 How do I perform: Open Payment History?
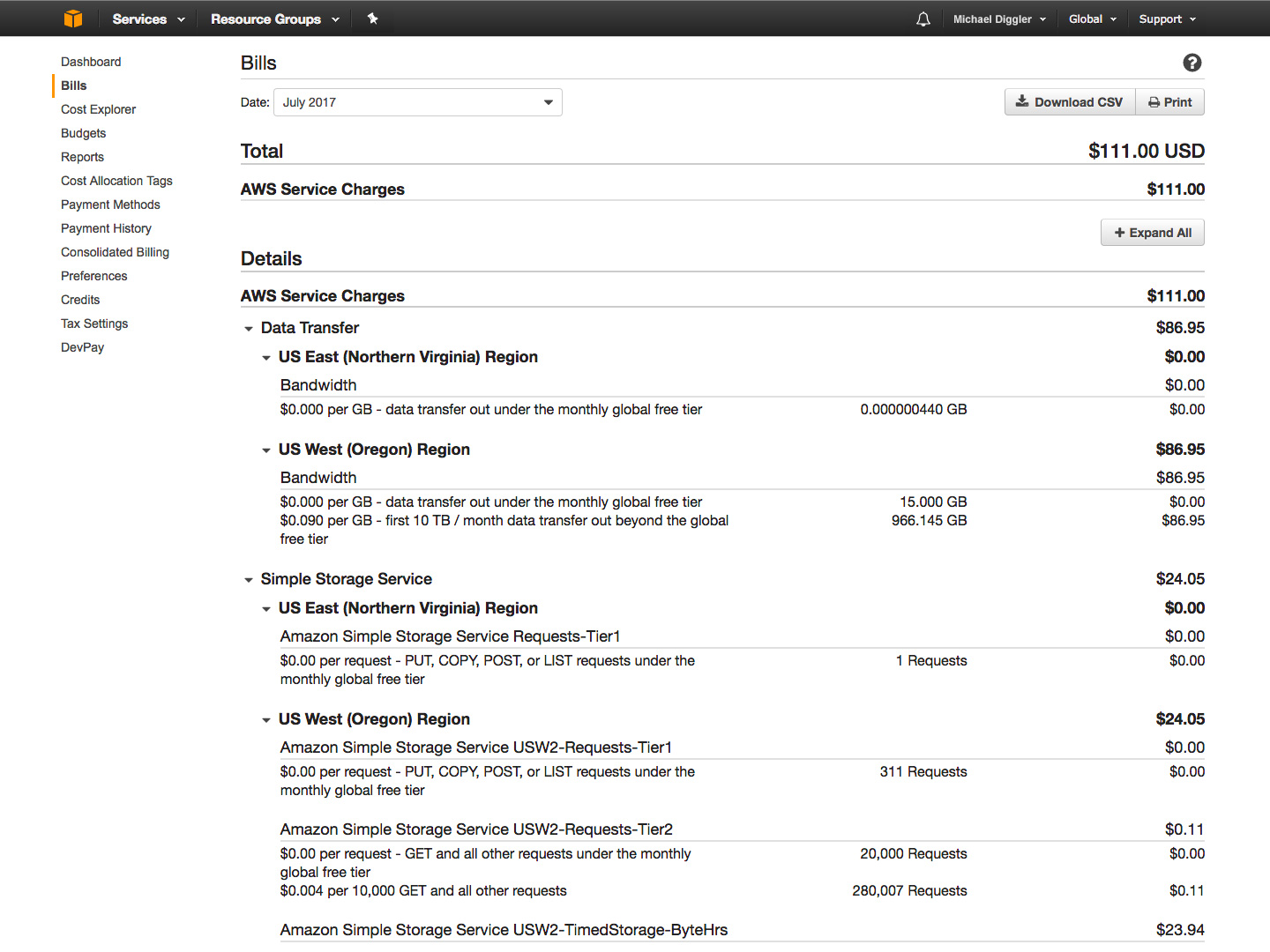point(106,228)
